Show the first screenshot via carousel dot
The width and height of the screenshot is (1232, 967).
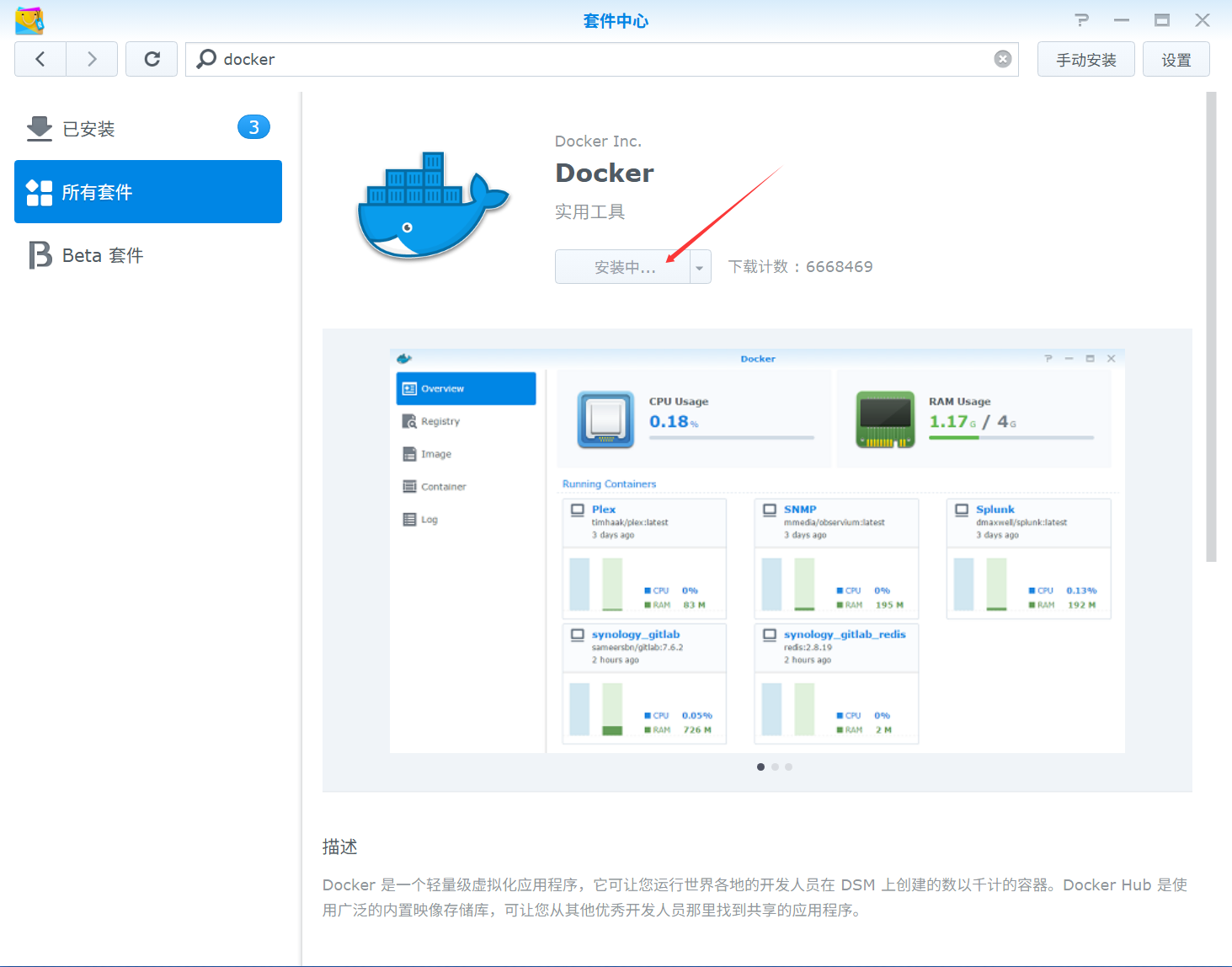pos(761,767)
